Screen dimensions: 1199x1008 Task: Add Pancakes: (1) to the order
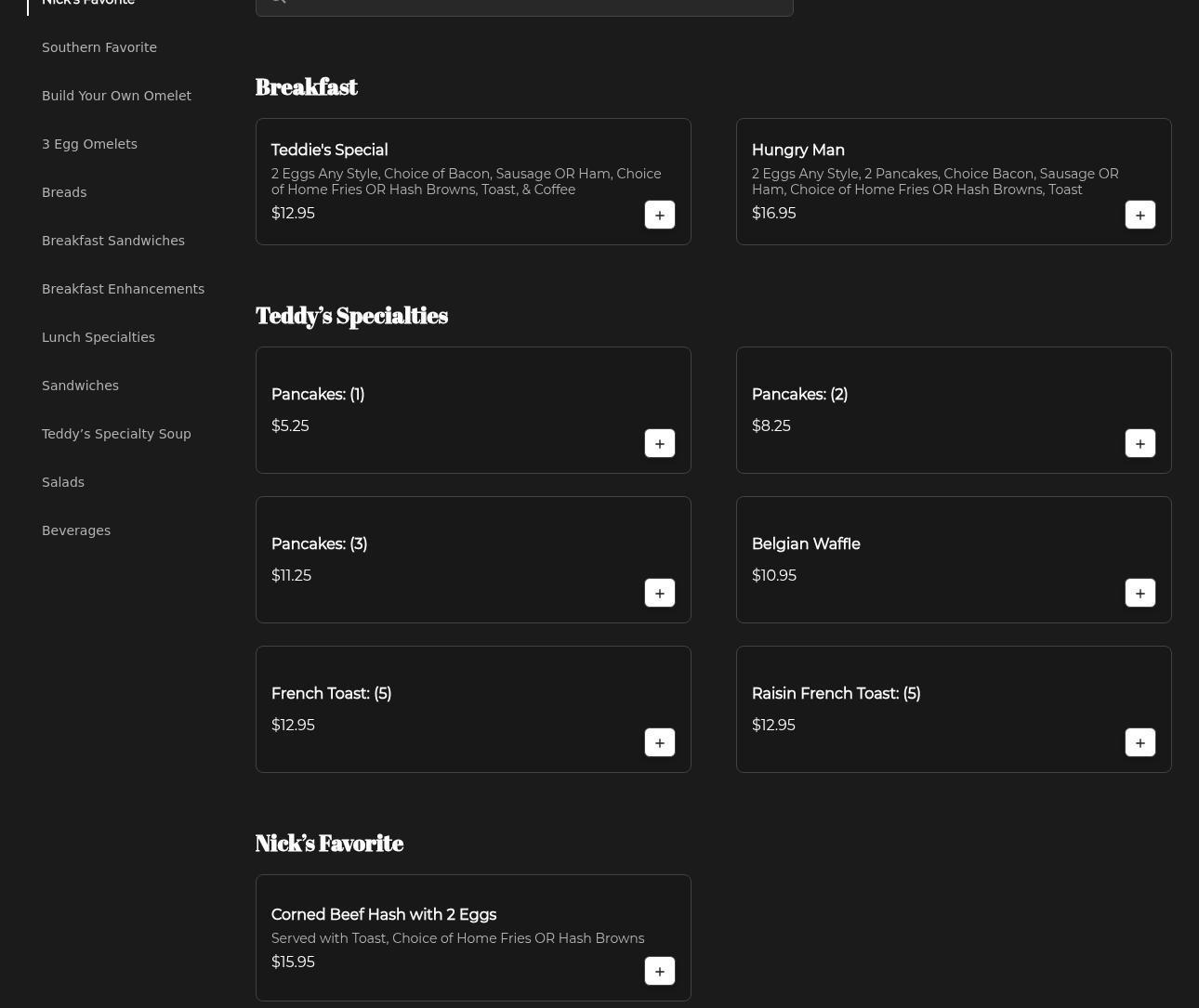tap(660, 443)
